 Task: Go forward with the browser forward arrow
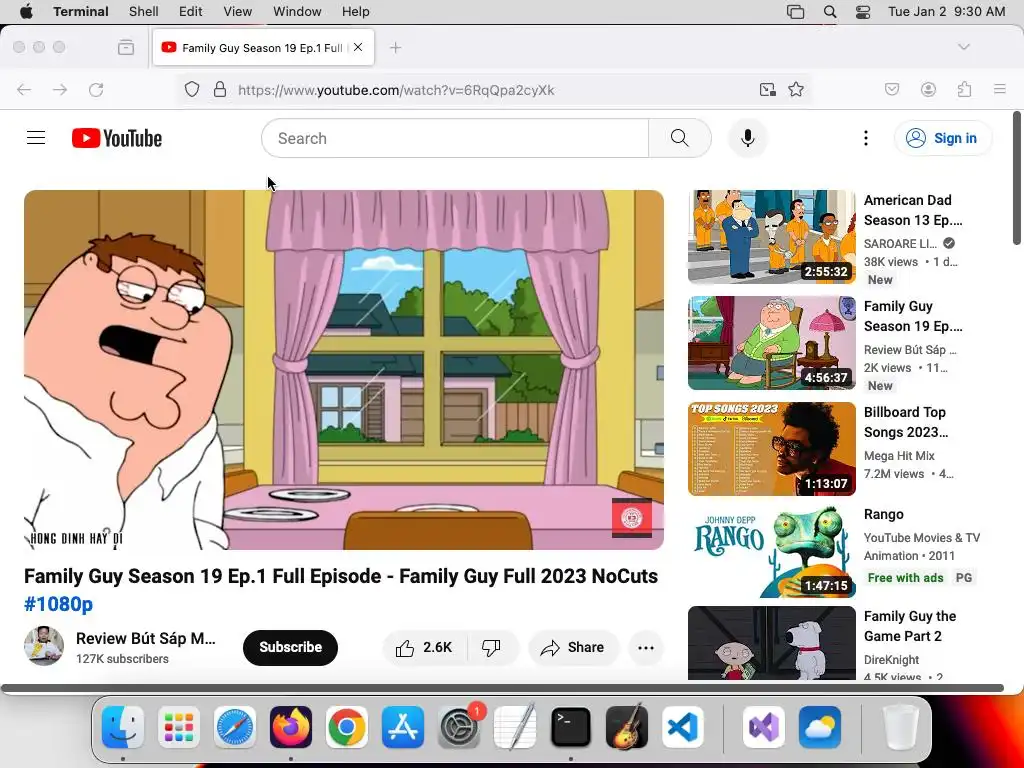pos(60,89)
